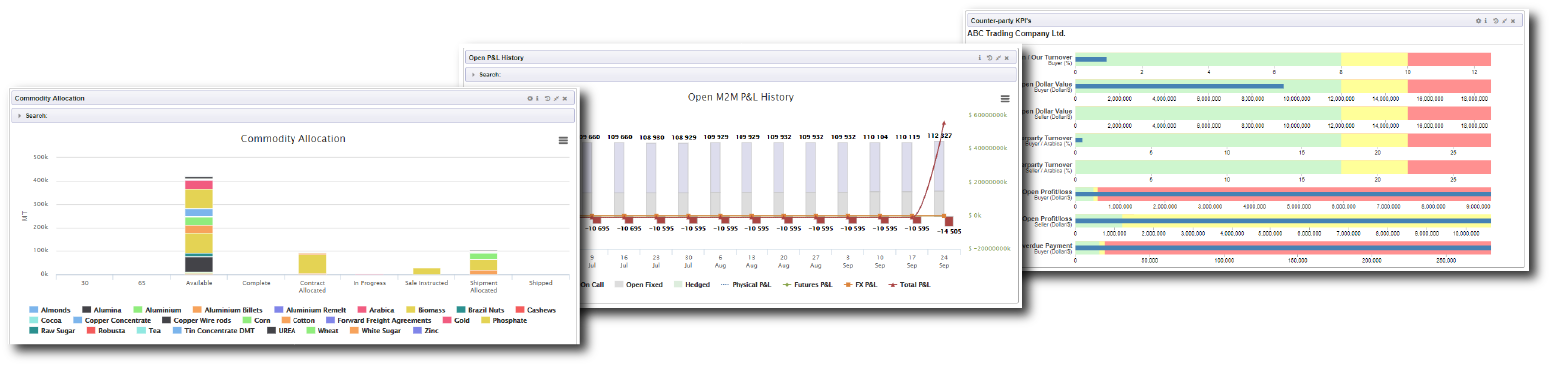Image resolution: width=1552 pixels, height=367 pixels.
Task: Refresh the Open P&L History panel
Action: pyautogui.click(x=989, y=58)
